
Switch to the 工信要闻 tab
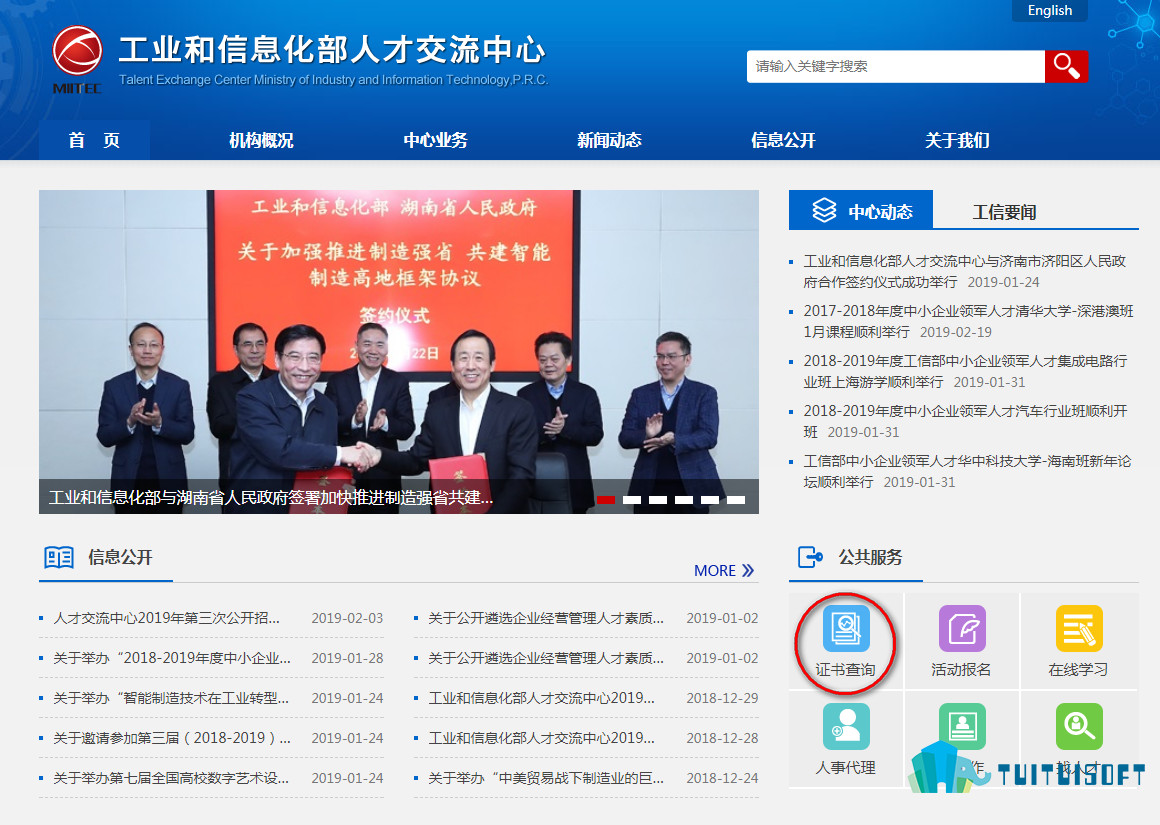(1004, 212)
